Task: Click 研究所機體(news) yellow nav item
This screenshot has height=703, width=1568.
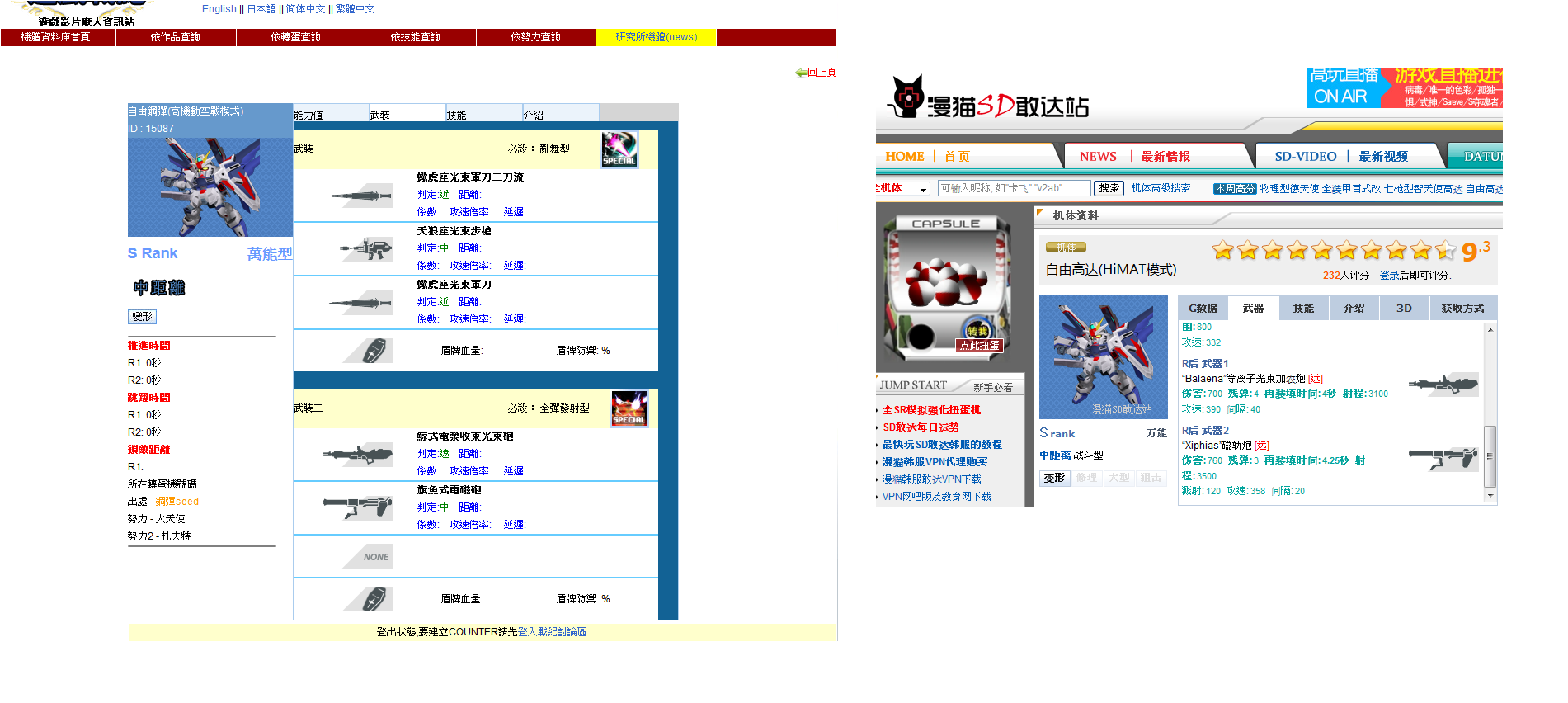Action: pos(657,37)
